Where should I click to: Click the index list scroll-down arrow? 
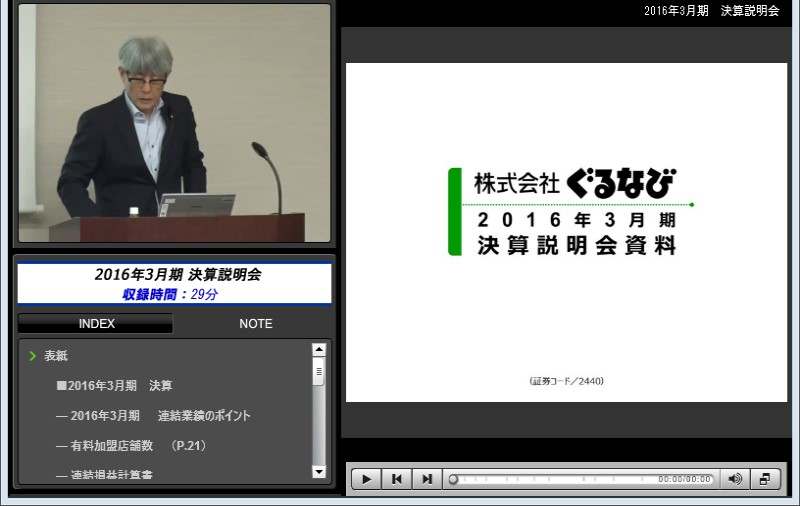tap(319, 472)
